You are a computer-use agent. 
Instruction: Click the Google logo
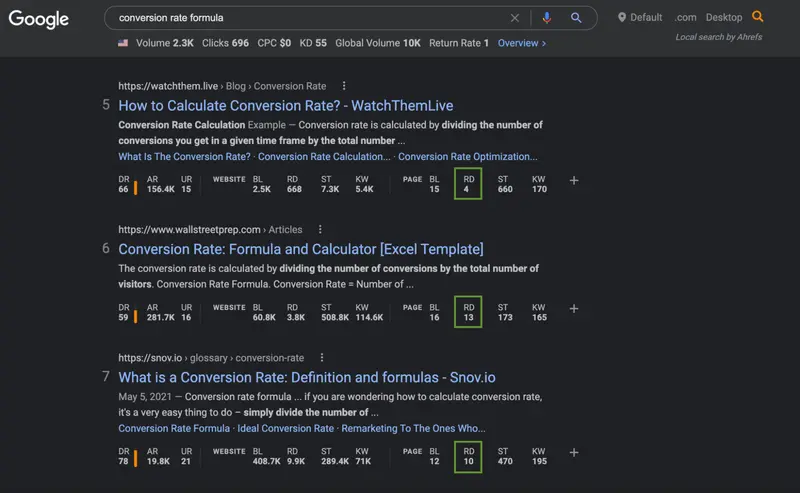[38, 19]
